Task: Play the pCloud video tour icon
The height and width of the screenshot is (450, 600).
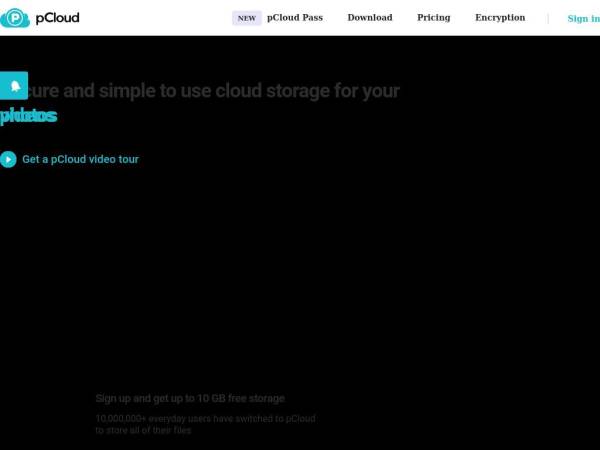Action: pyautogui.click(x=8, y=159)
